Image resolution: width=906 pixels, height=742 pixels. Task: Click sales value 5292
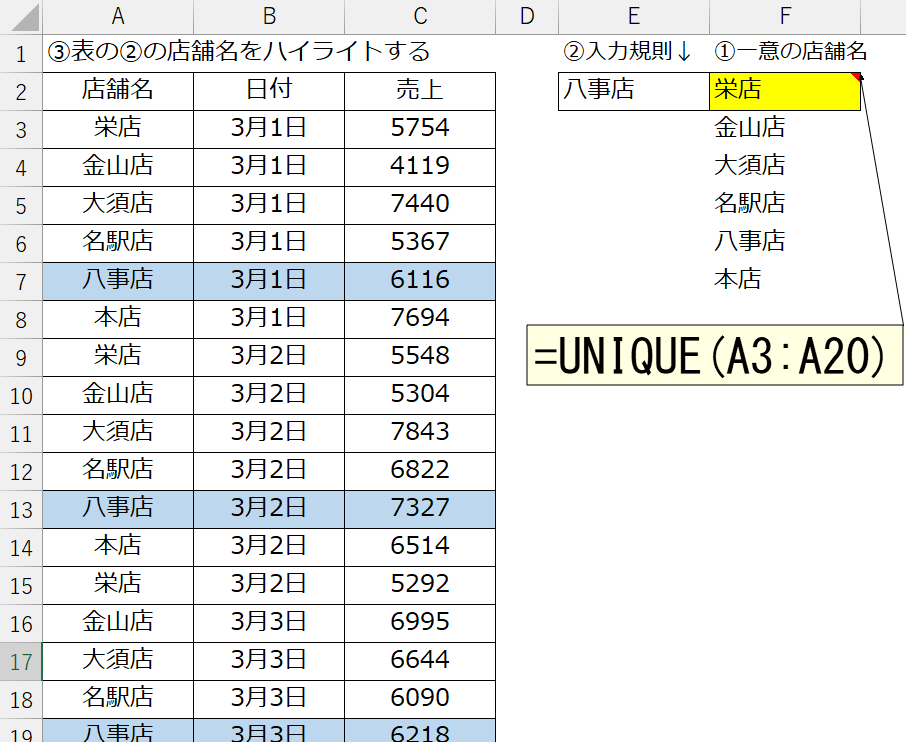[x=420, y=585]
